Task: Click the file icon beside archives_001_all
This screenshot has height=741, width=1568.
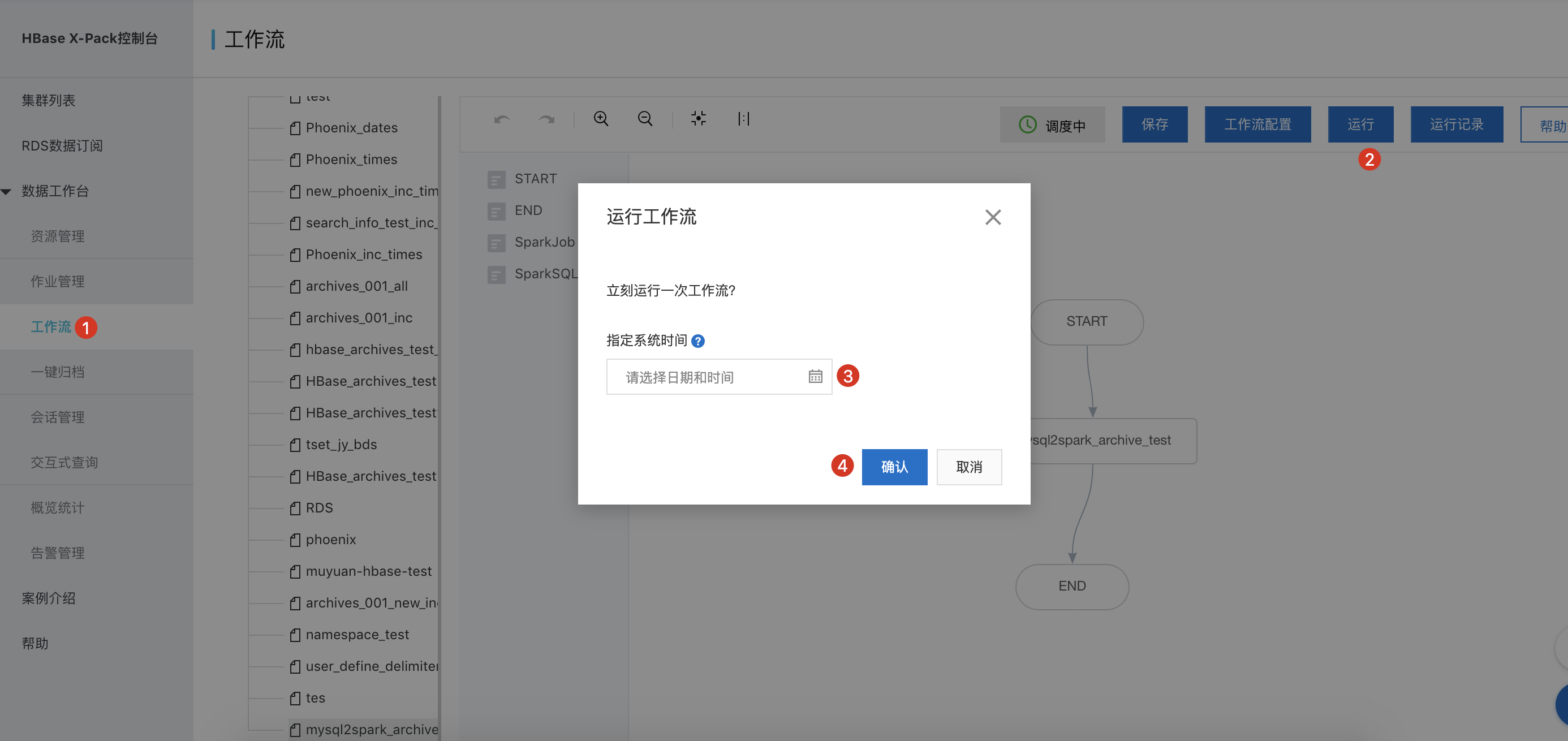Action: [295, 286]
